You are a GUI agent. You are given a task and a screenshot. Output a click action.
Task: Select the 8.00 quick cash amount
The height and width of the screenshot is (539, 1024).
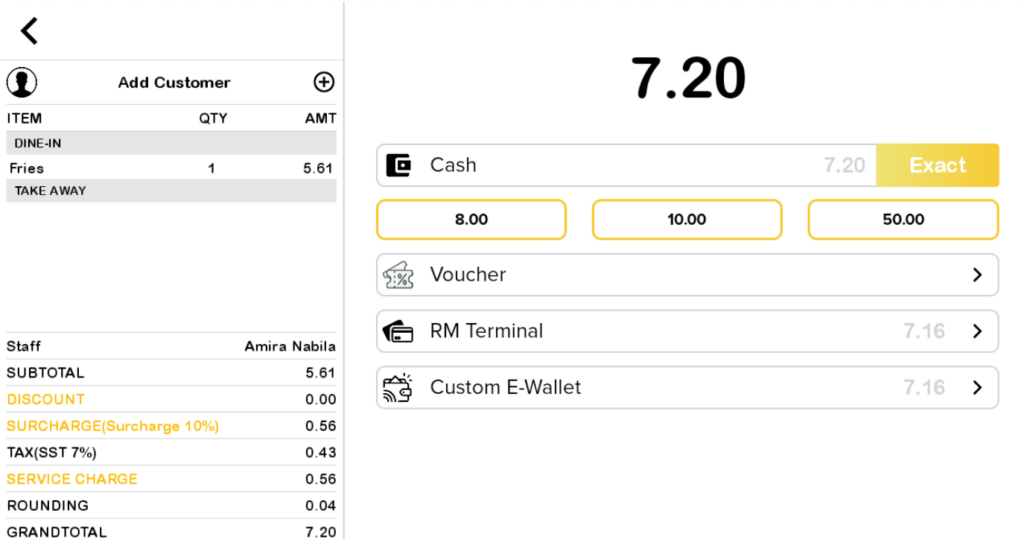tap(471, 220)
